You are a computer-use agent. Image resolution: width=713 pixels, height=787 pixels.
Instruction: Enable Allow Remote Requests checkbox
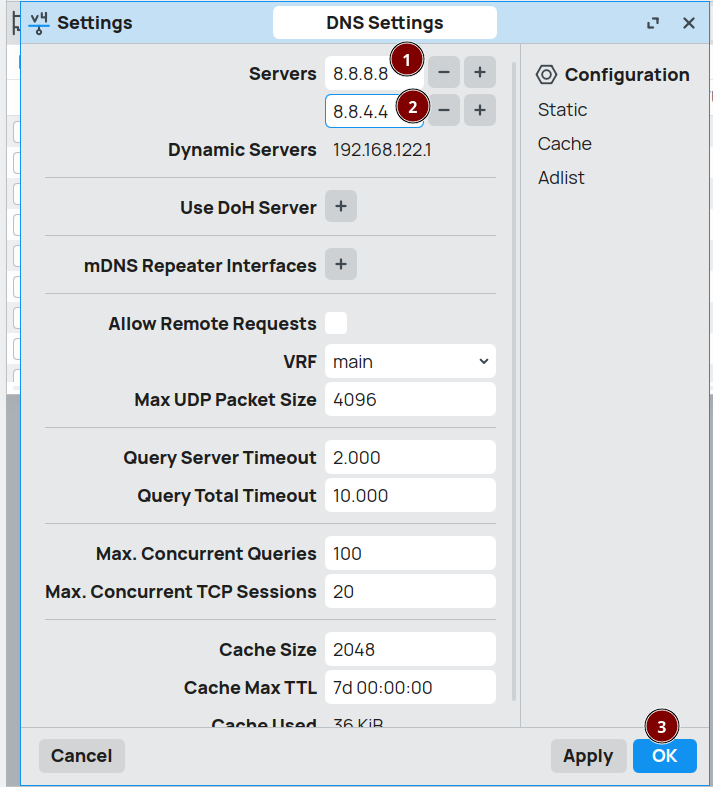click(x=336, y=323)
